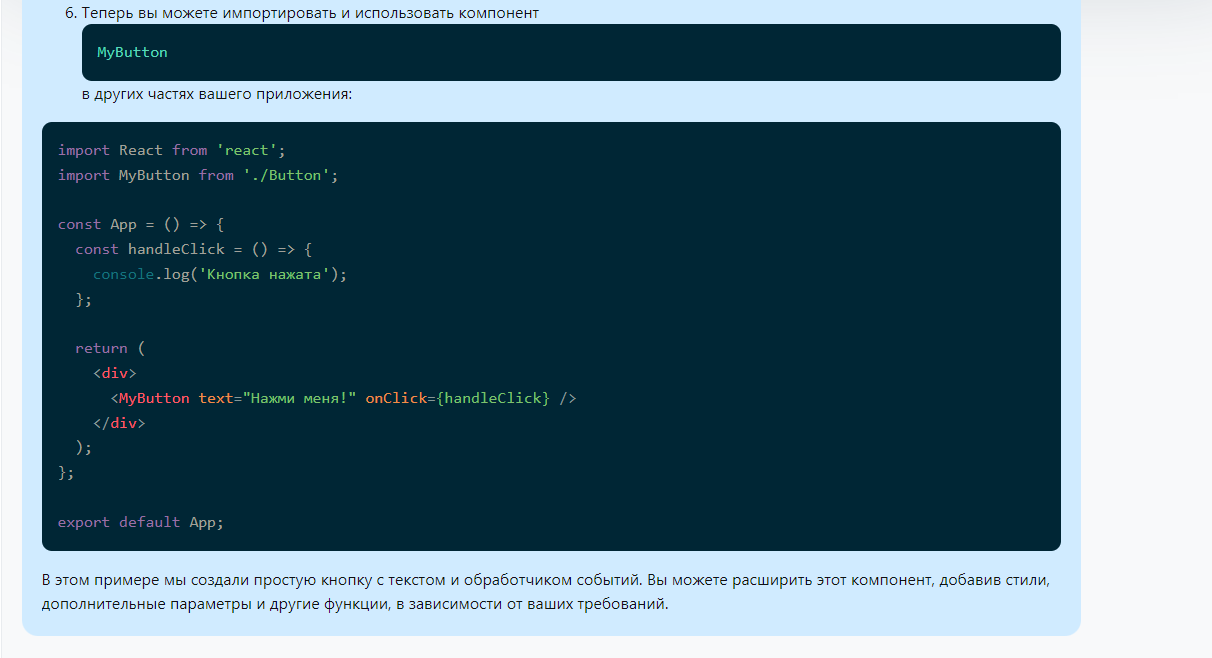
Task: Click the onClick={handleClick} attribute
Action: (457, 398)
